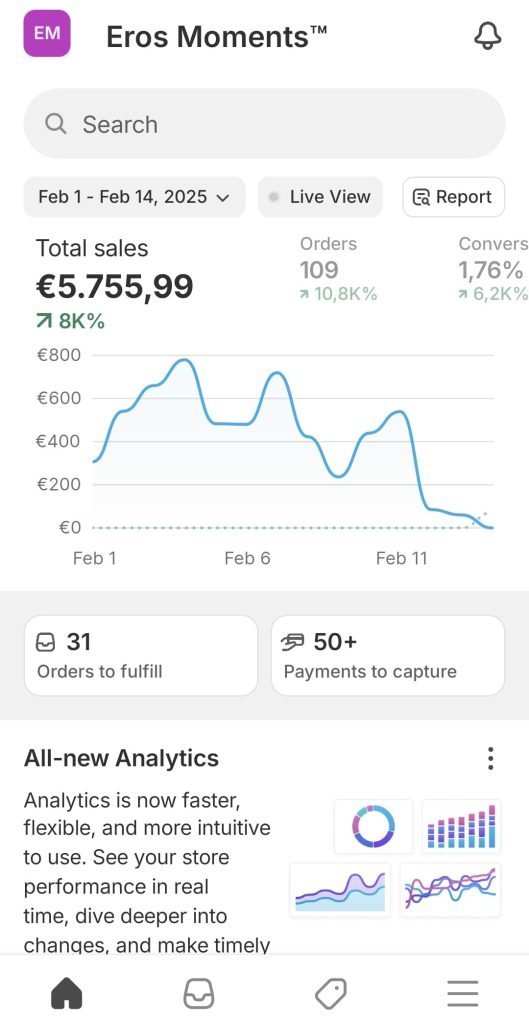Click the date range chevron arrow
The image size is (529, 1024).
(x=223, y=197)
